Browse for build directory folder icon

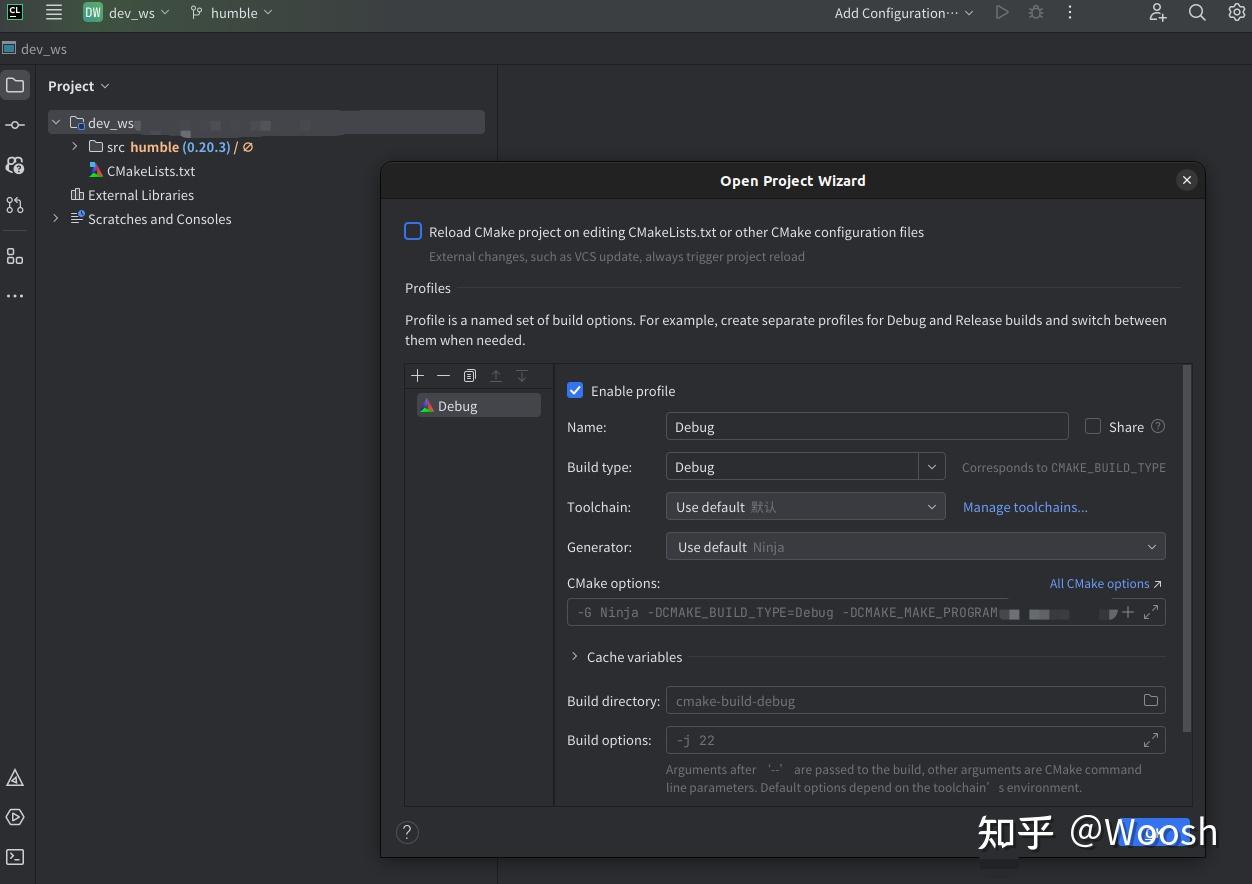coord(1151,701)
